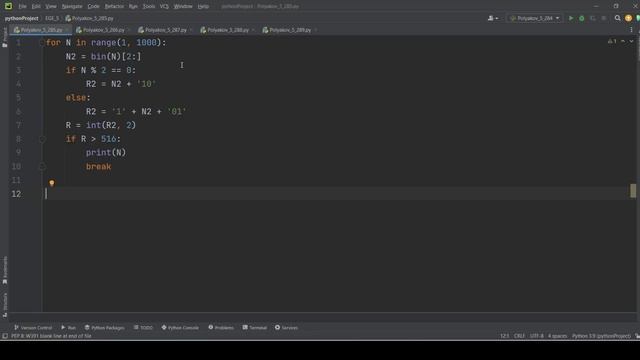The width and height of the screenshot is (640, 360).
Task: Go to previous highlighted error arrow
Action: tap(623, 41)
